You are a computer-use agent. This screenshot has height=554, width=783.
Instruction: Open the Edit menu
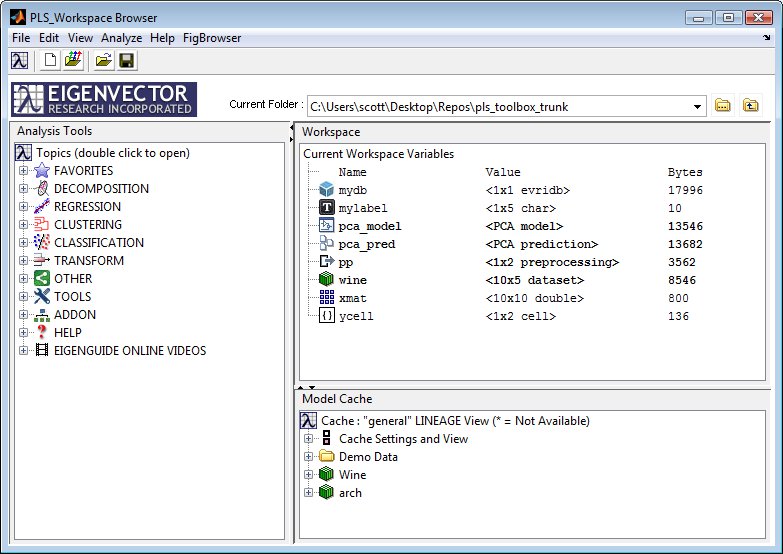click(49, 38)
